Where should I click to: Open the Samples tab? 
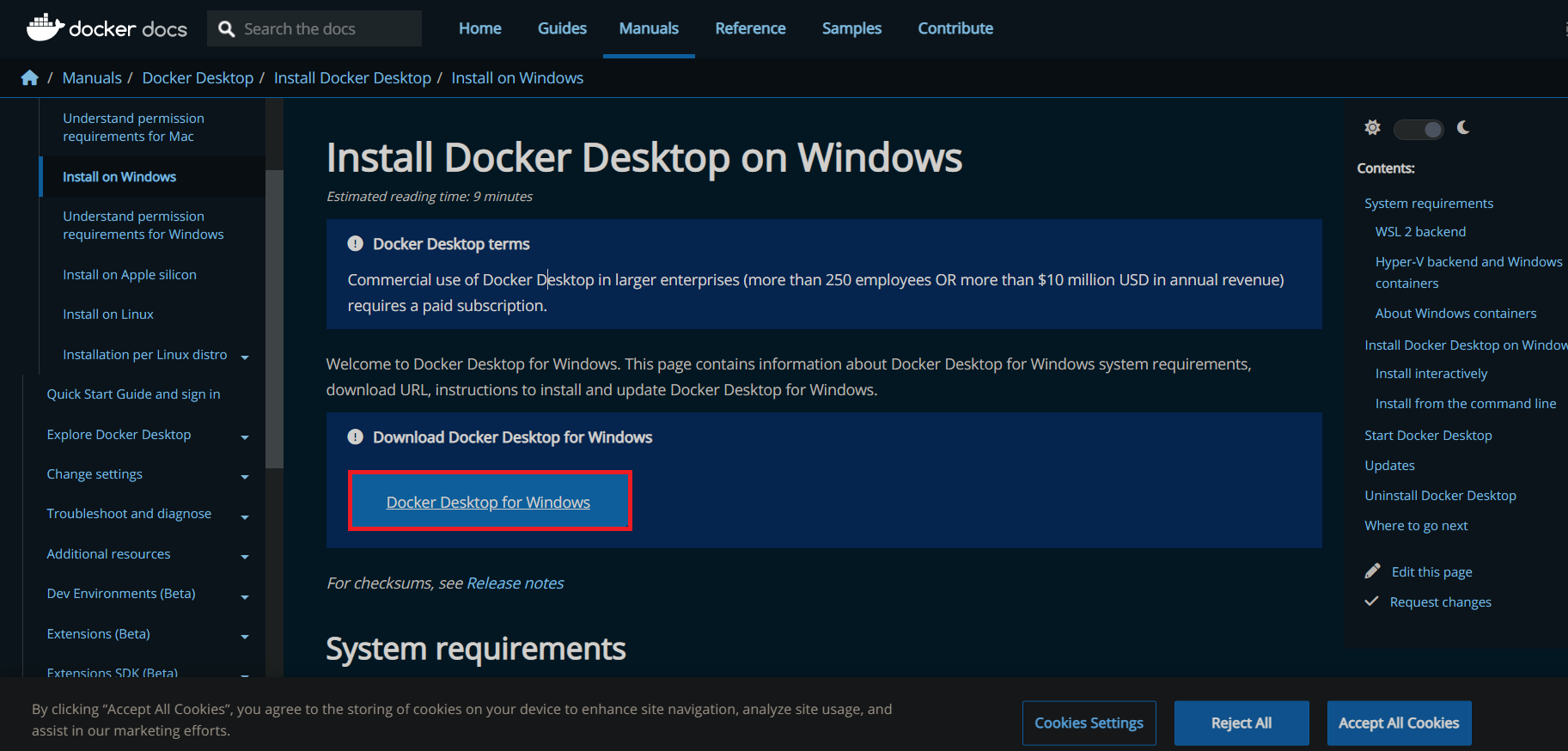[x=851, y=28]
